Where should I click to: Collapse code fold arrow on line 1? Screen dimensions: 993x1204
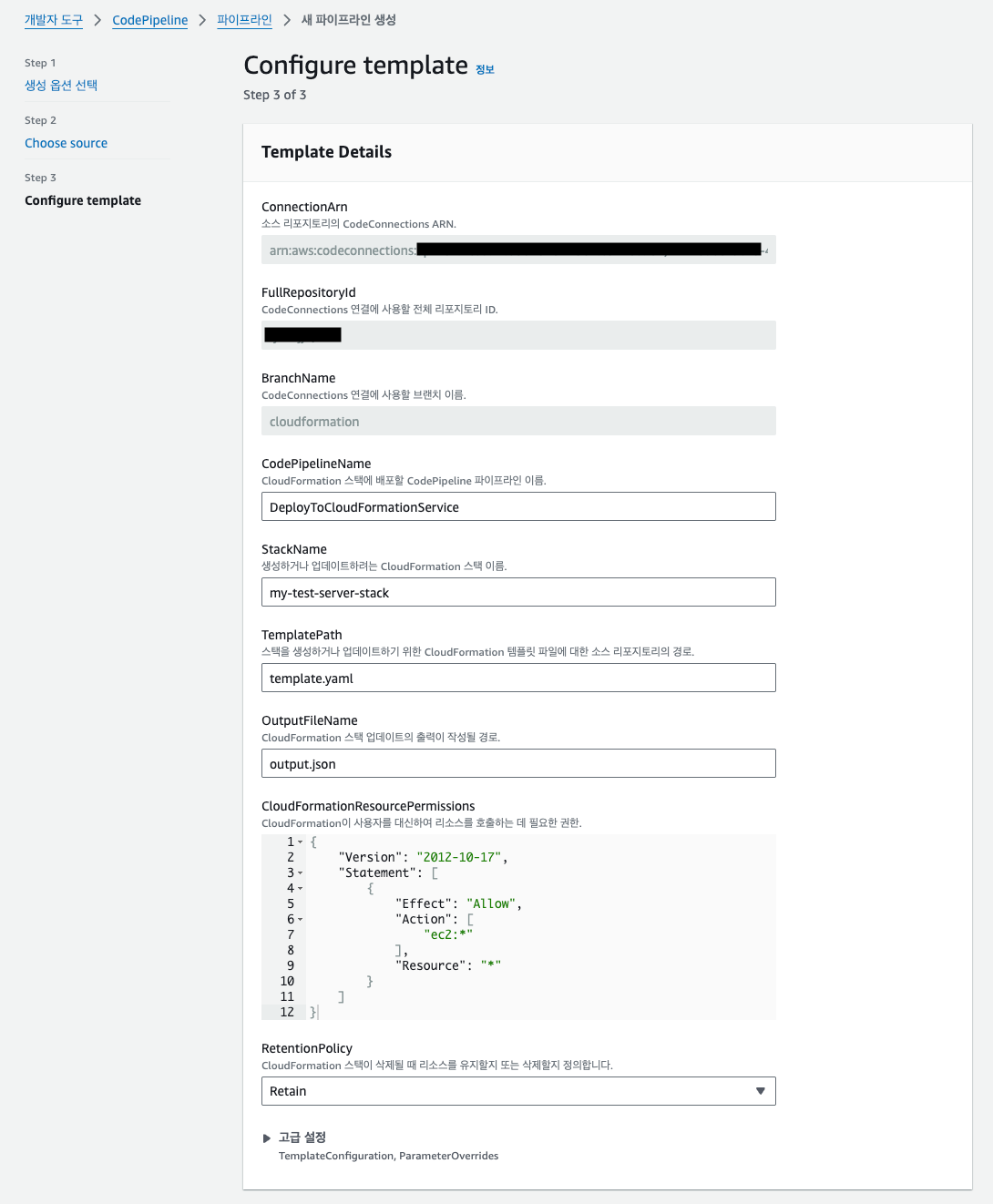[x=301, y=842]
